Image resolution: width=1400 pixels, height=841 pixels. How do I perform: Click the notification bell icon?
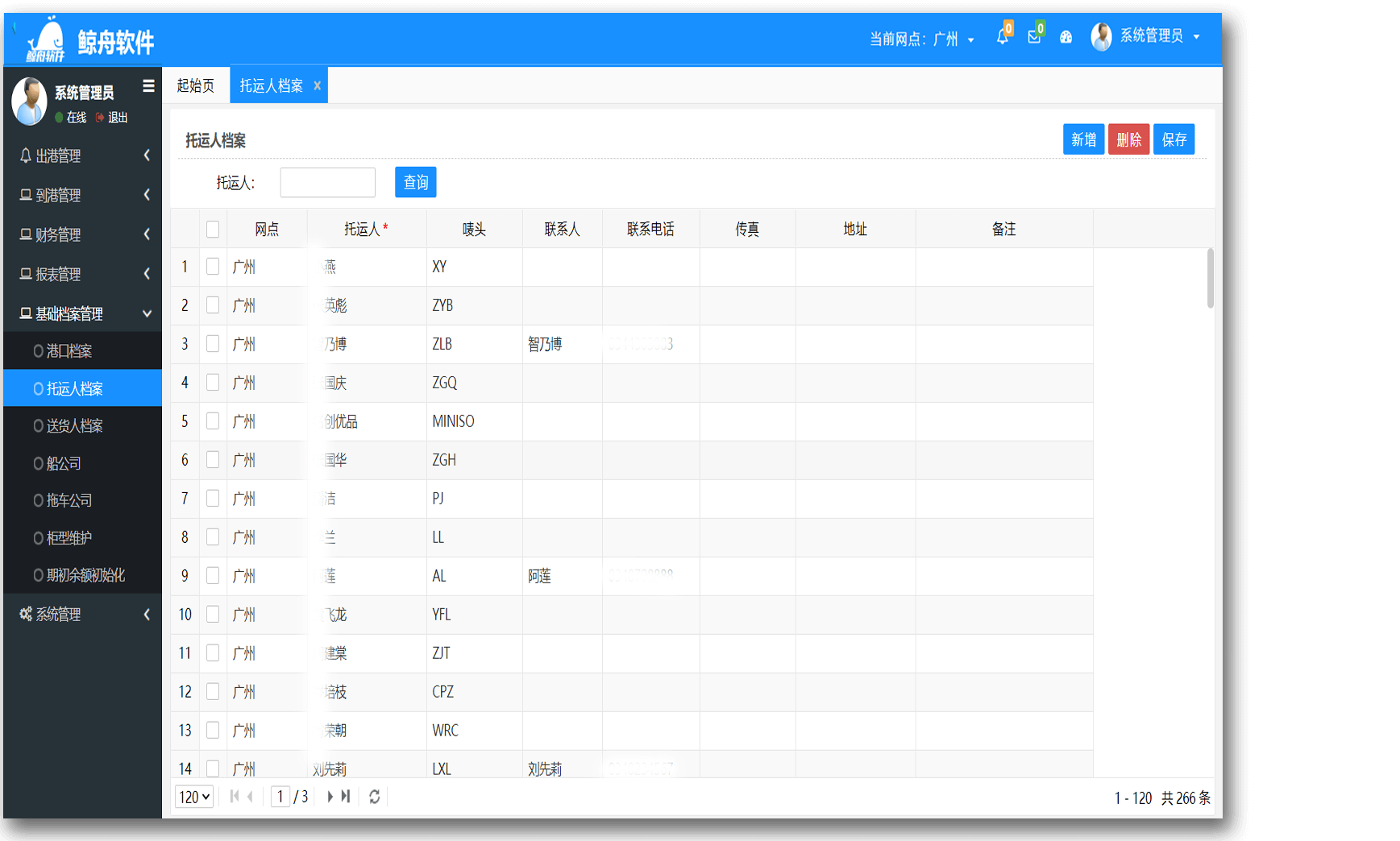click(1002, 37)
